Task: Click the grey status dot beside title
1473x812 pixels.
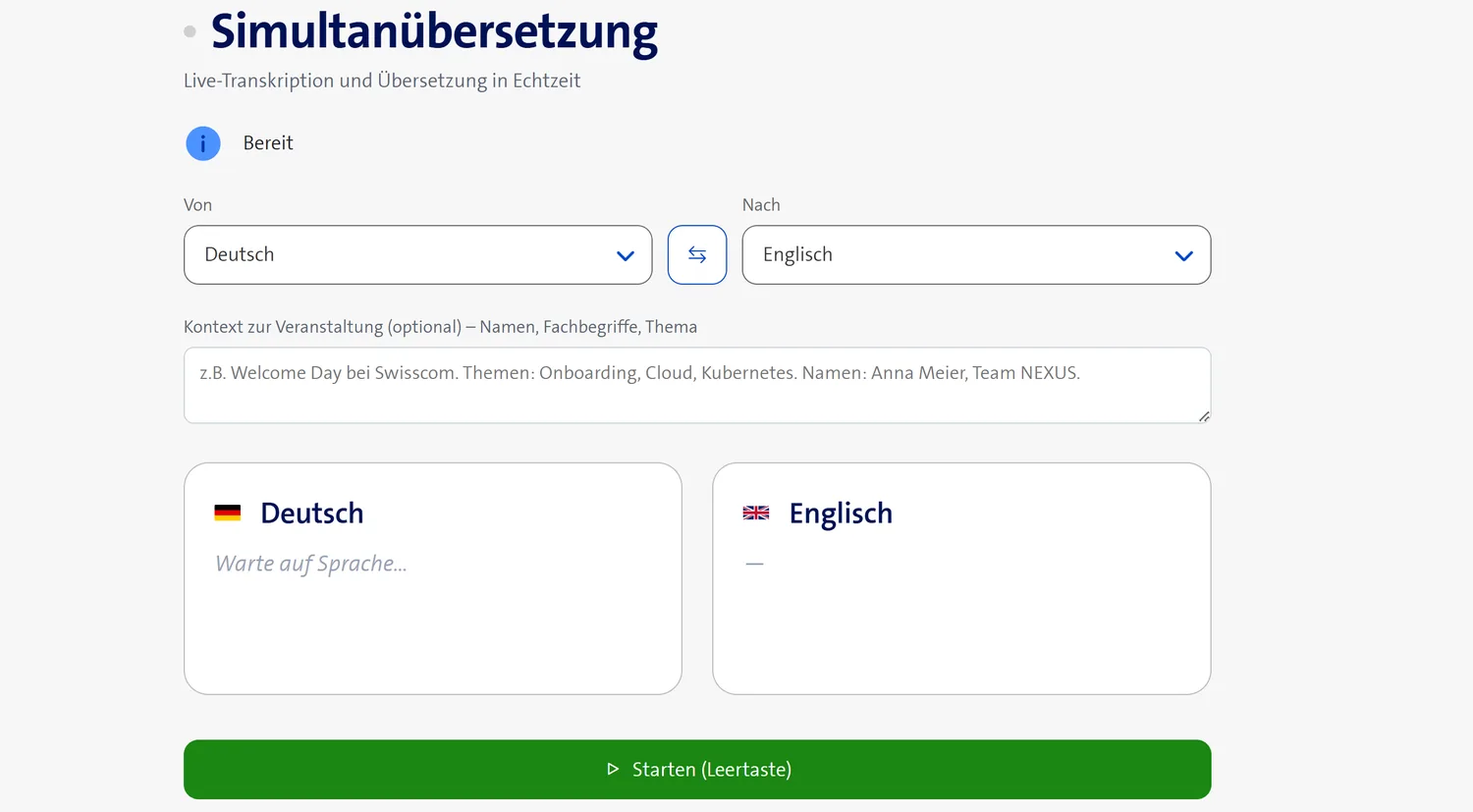Action: coord(190,31)
